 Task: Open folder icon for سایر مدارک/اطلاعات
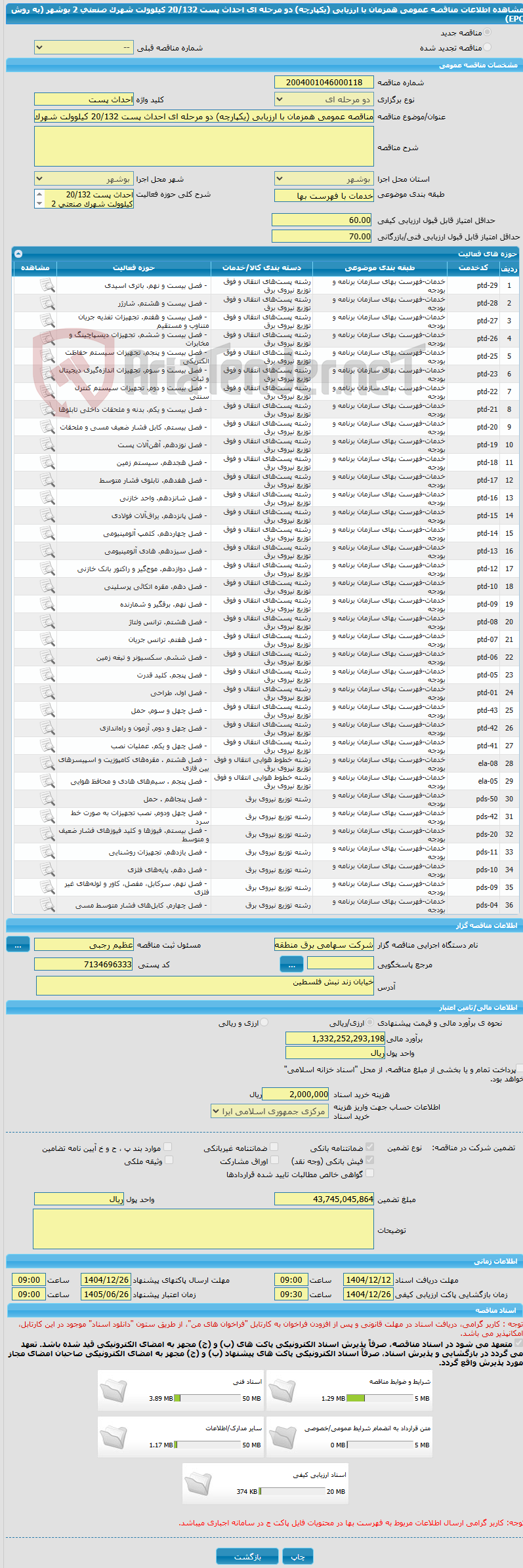tap(114, 1437)
